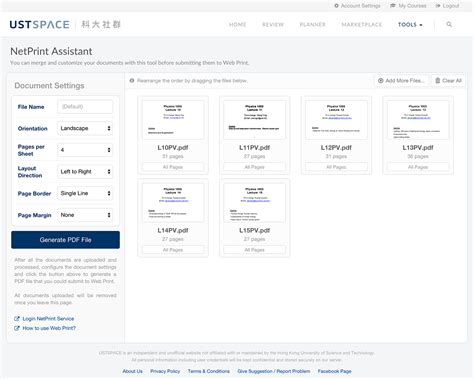Click the search magnifier icon in navbar
The image size is (474, 379).
pyautogui.click(x=449, y=24)
